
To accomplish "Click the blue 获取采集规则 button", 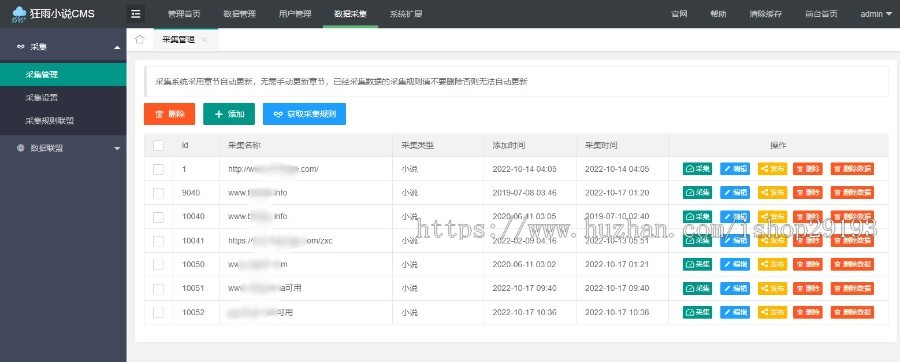I will (304, 114).
